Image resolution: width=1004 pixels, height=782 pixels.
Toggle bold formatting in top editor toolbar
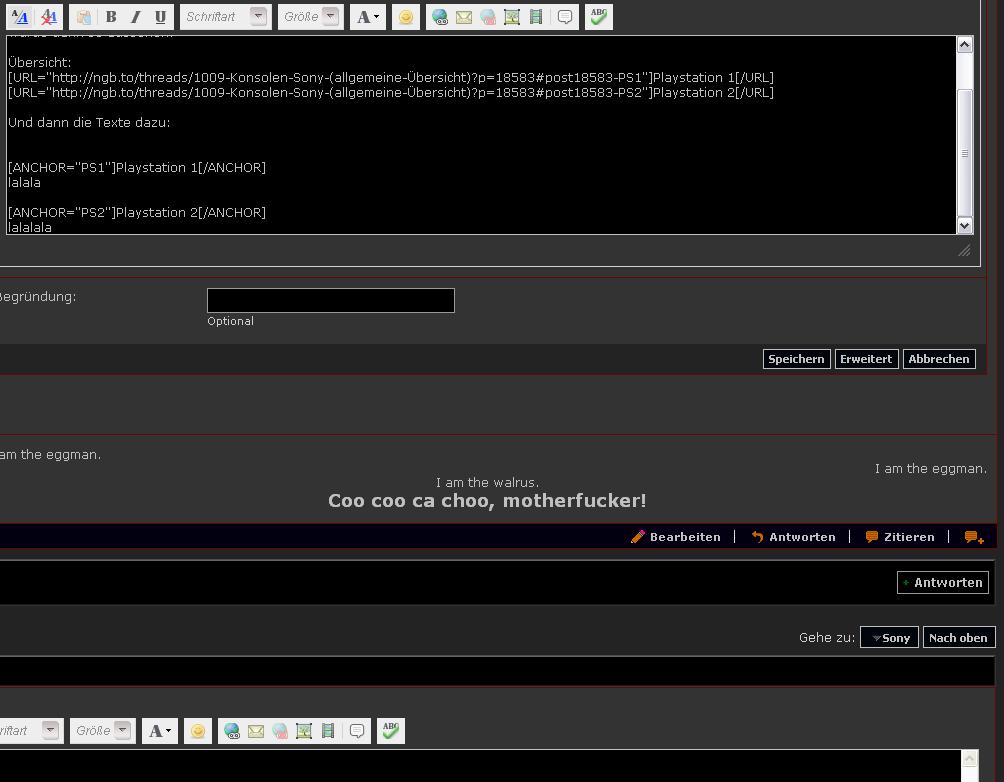(x=111, y=17)
